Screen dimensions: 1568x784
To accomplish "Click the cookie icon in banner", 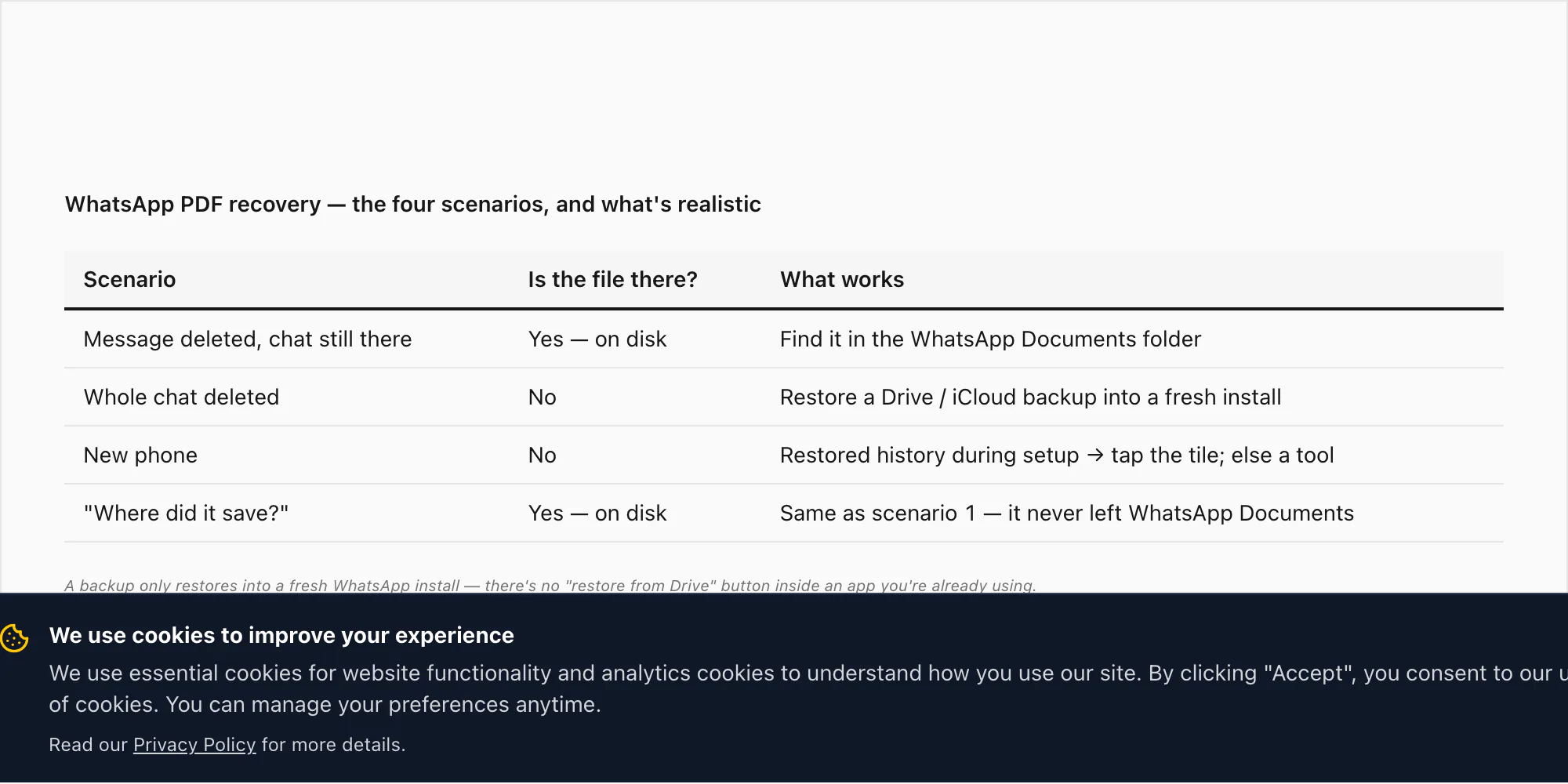I will click(x=14, y=637).
